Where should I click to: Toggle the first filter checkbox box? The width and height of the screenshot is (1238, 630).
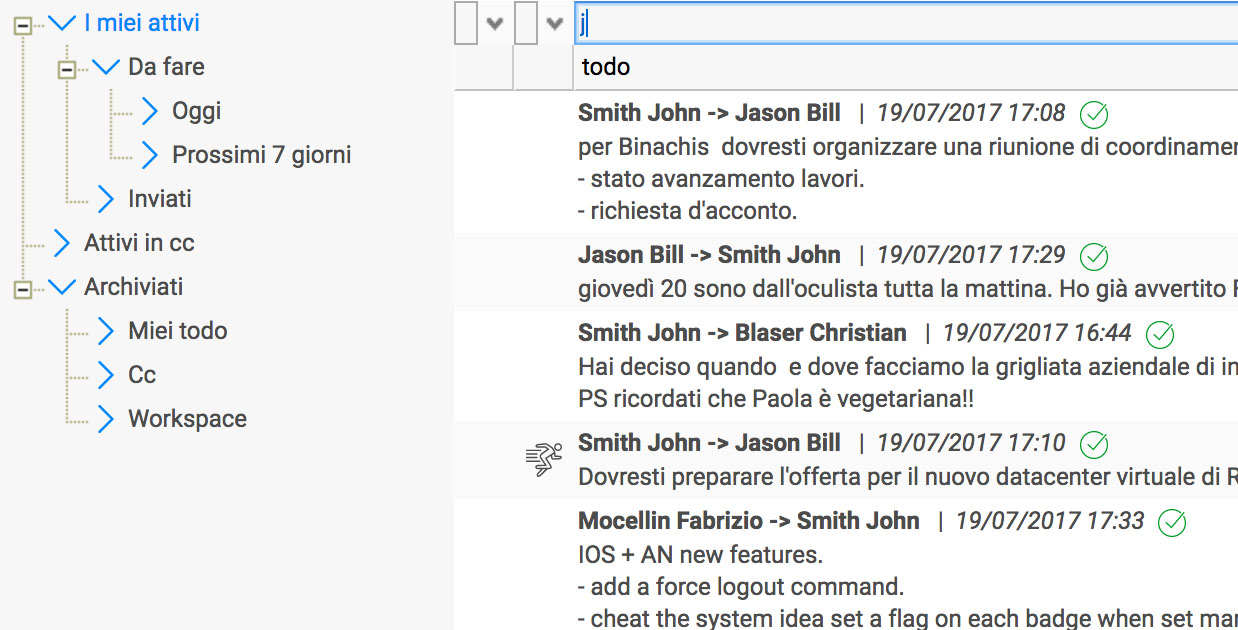pos(465,23)
